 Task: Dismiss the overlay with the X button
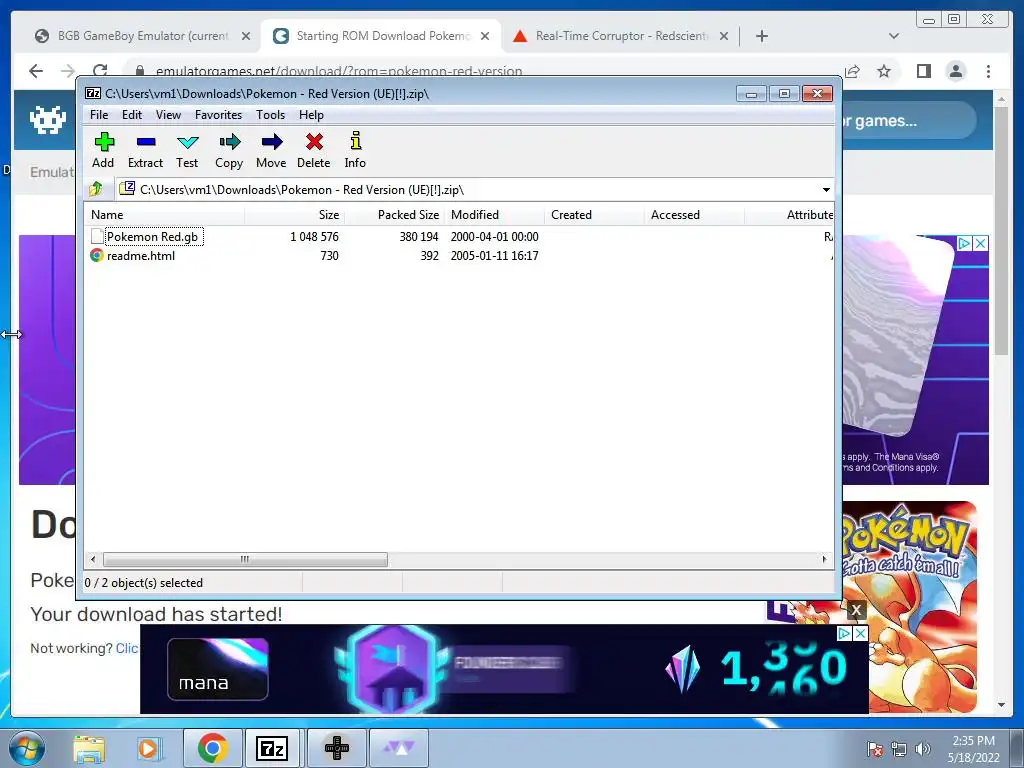(856, 611)
